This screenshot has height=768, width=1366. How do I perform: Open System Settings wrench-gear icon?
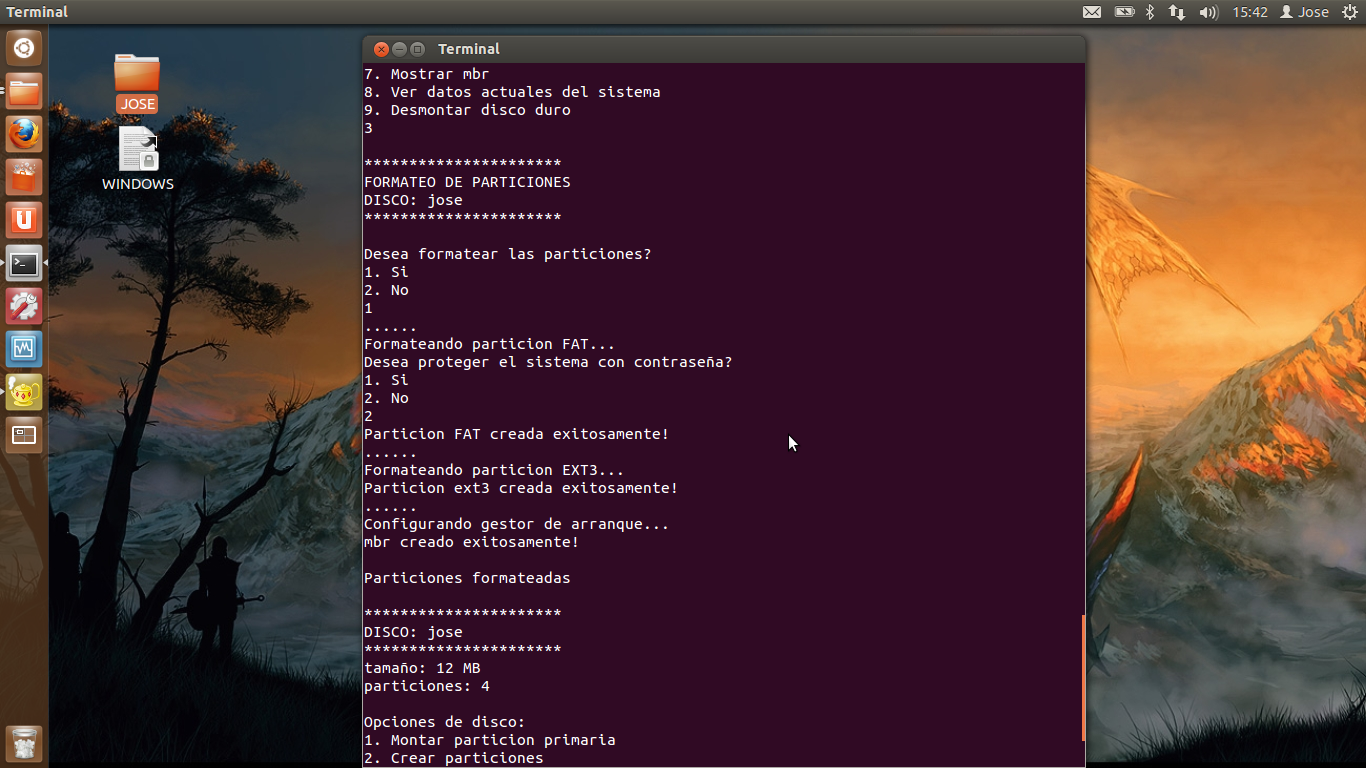(x=24, y=306)
